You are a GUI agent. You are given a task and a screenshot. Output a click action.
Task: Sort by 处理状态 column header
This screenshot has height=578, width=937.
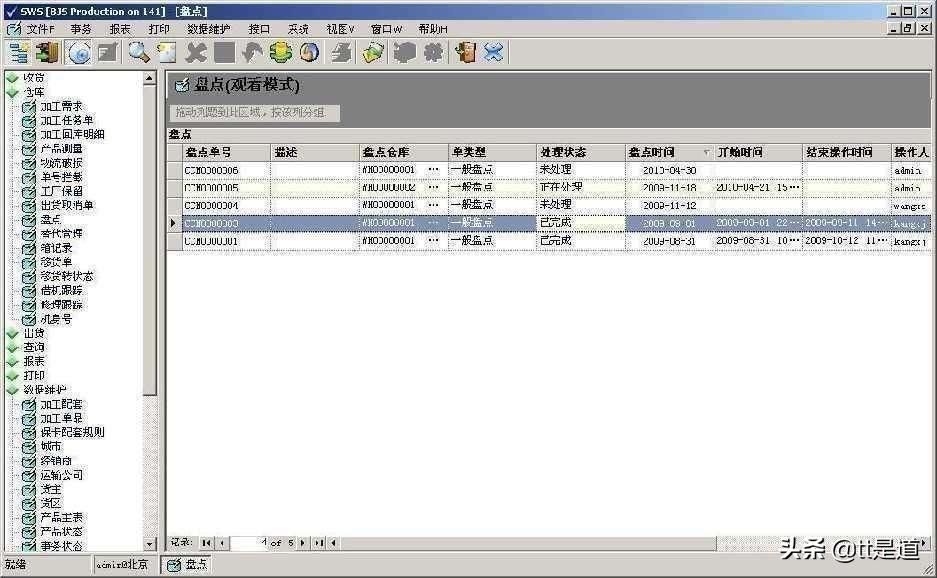point(581,152)
